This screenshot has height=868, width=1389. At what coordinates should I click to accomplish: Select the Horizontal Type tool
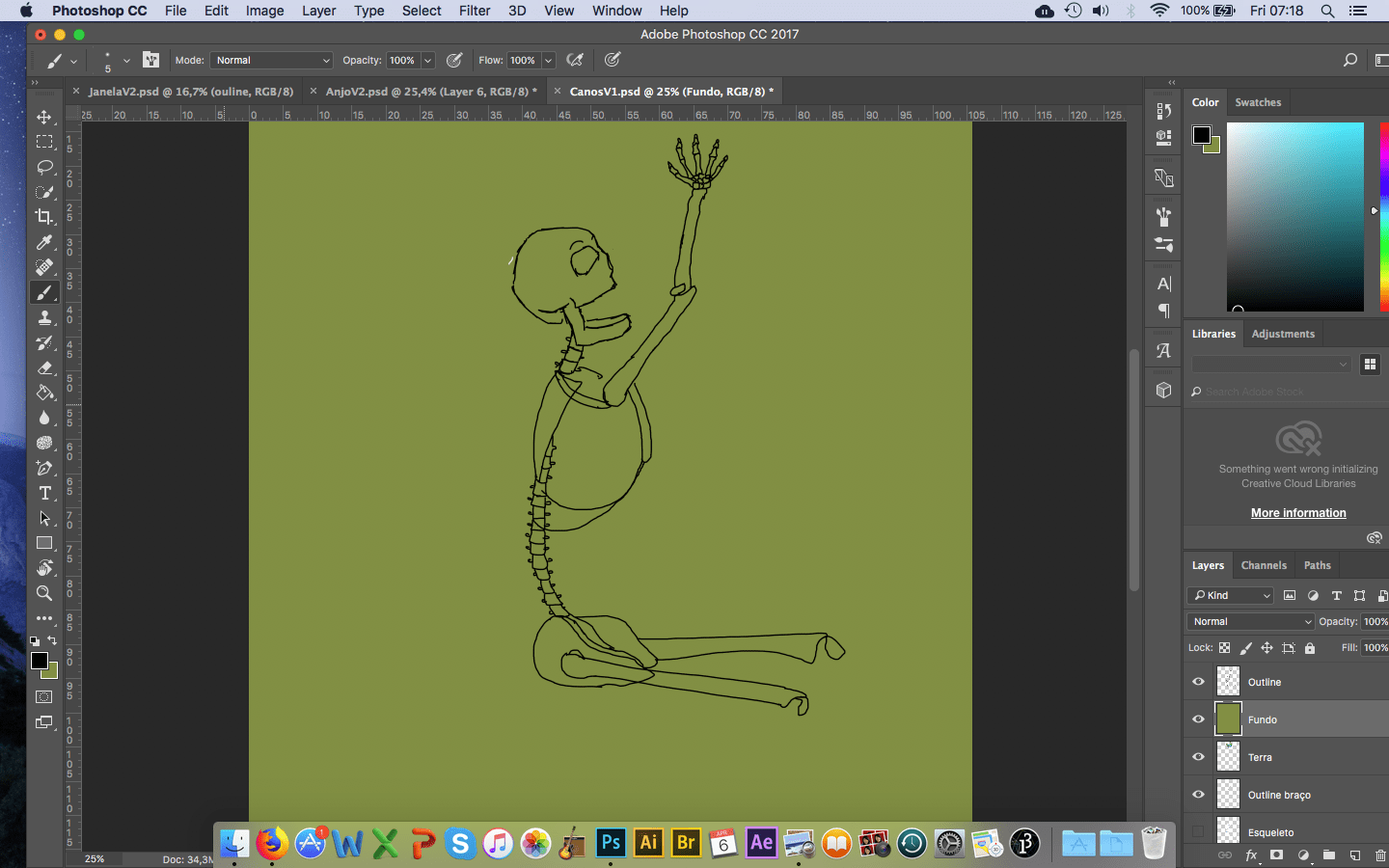pos(44,493)
